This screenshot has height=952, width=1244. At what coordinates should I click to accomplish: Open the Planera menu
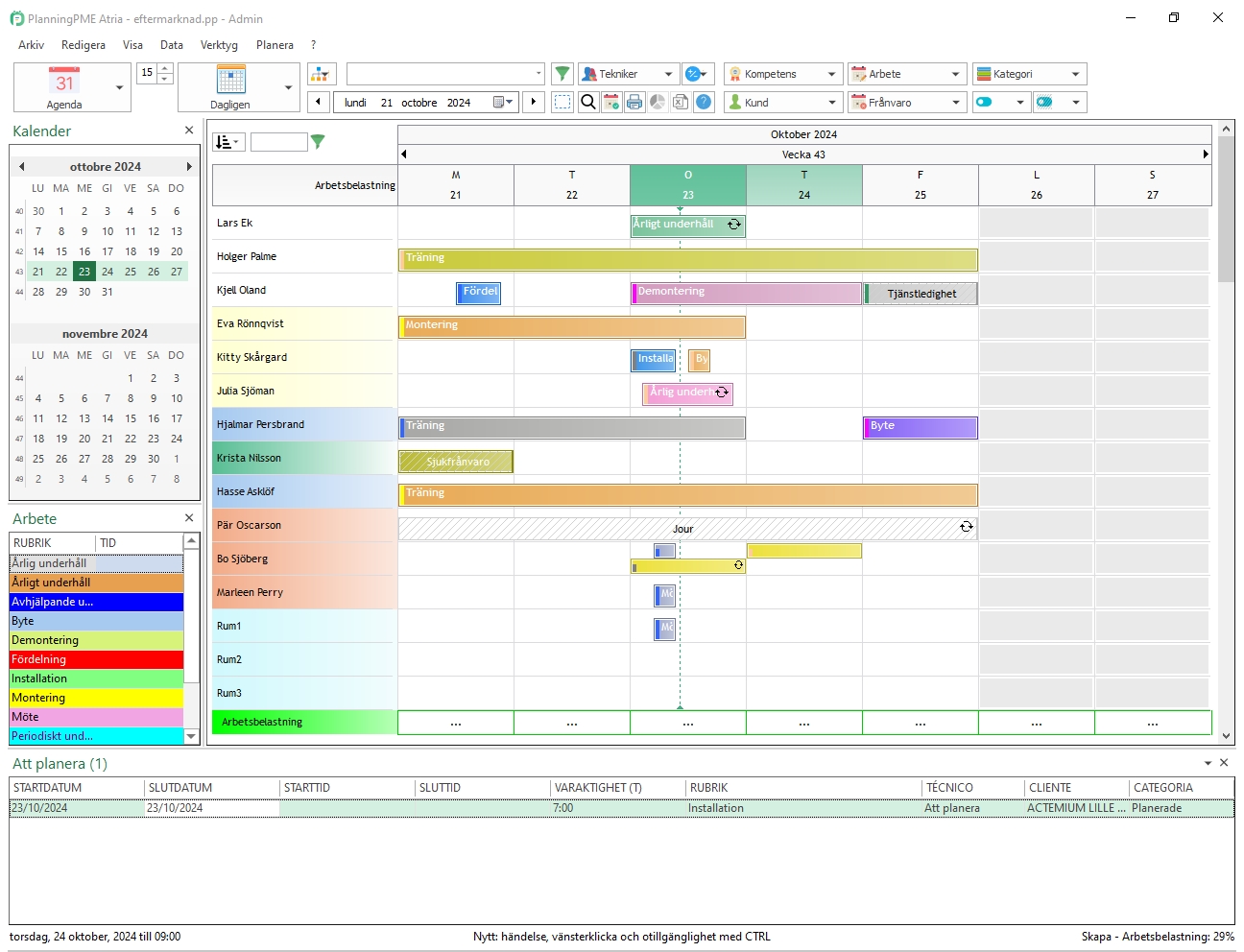[x=275, y=45]
